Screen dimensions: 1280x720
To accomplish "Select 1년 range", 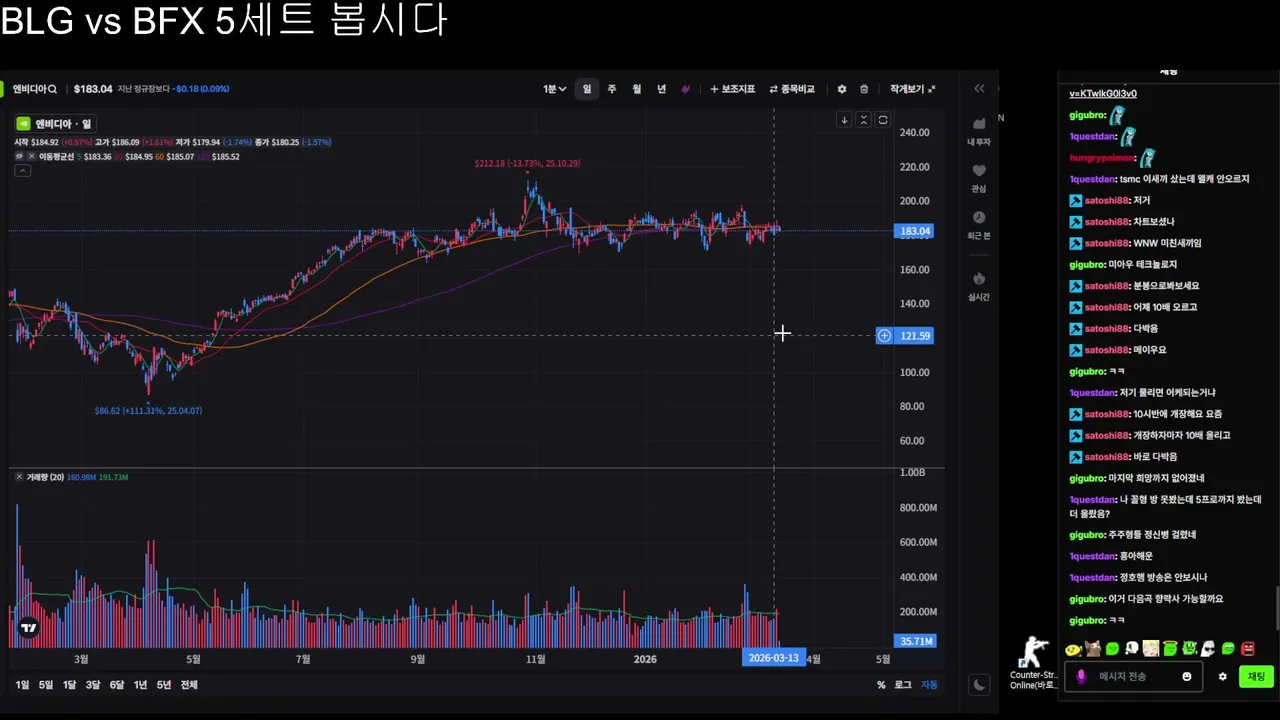I will point(140,685).
